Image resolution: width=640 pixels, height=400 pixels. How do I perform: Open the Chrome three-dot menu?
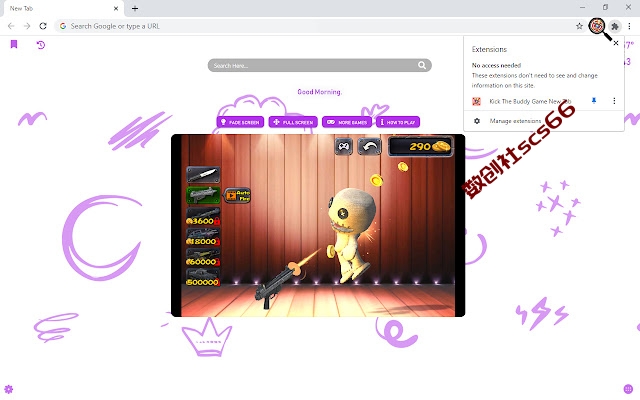629,26
